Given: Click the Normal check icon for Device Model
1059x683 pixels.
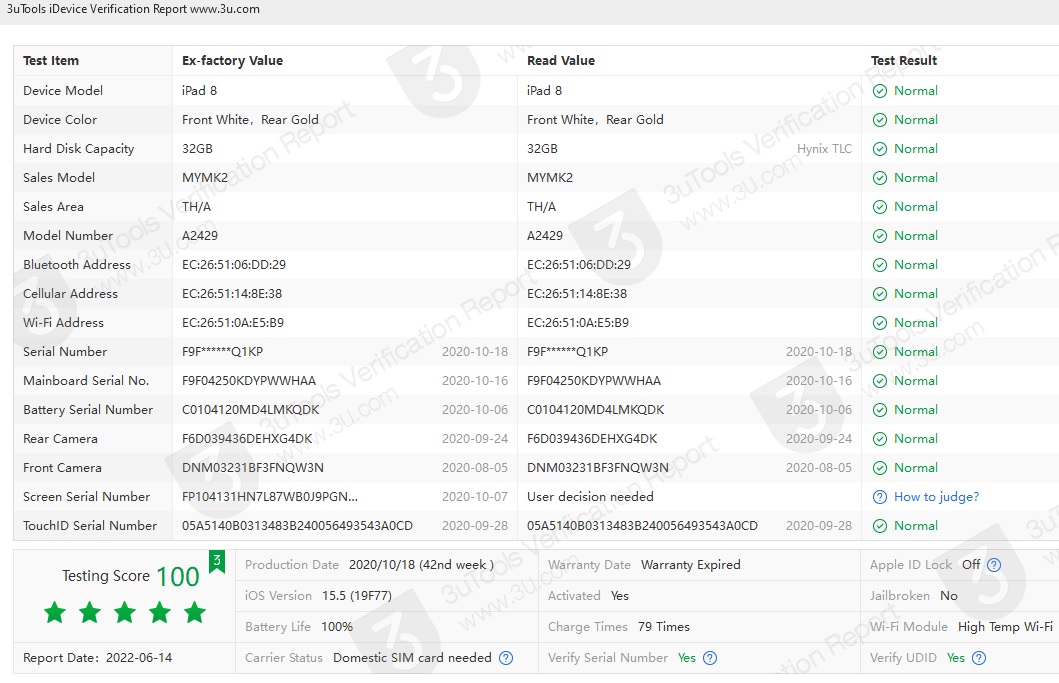Looking at the screenshot, I should tap(879, 91).
